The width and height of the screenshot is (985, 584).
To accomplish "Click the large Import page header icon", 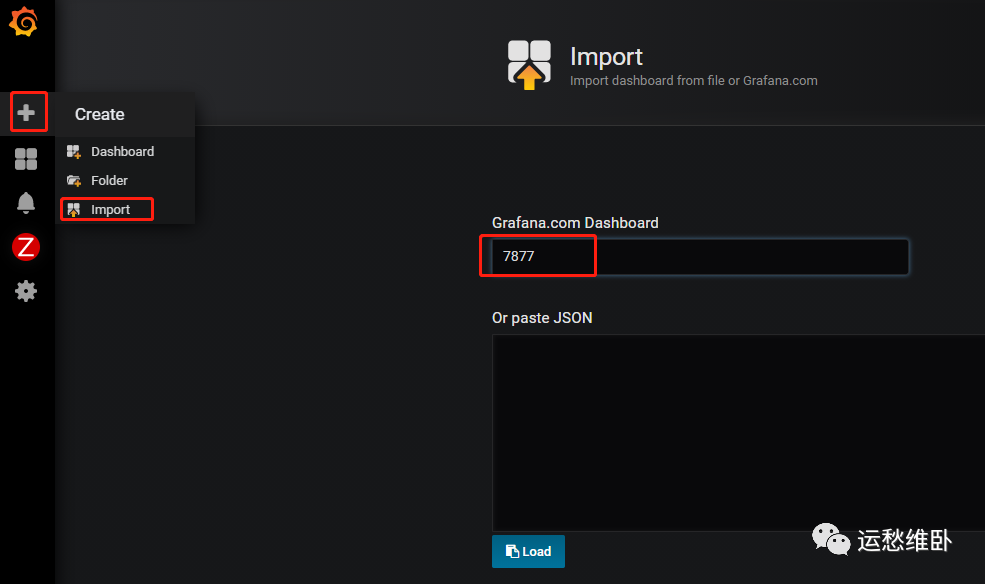I will pyautogui.click(x=529, y=64).
